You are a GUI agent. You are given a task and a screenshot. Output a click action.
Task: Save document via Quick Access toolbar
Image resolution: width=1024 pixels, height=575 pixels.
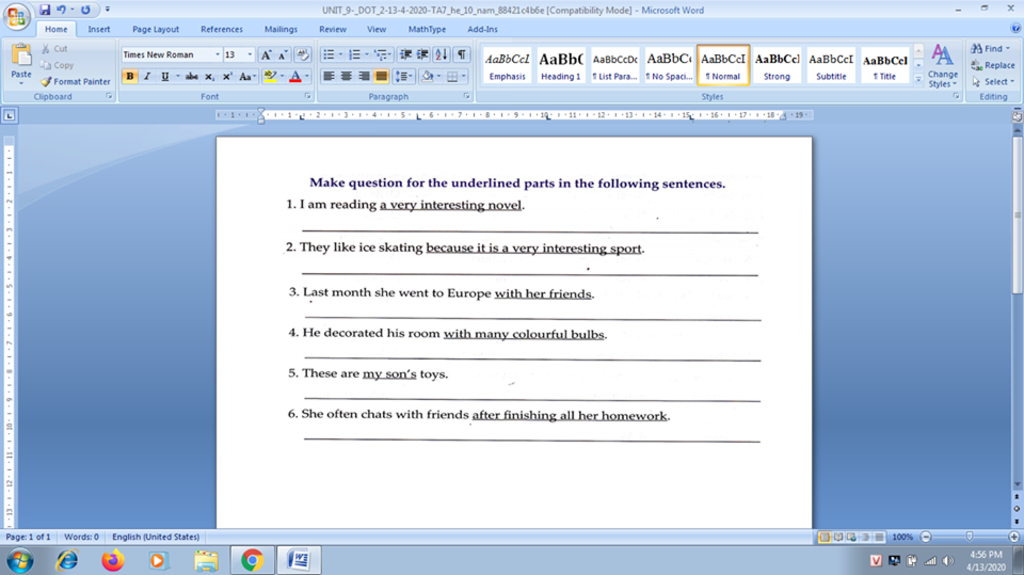44,10
